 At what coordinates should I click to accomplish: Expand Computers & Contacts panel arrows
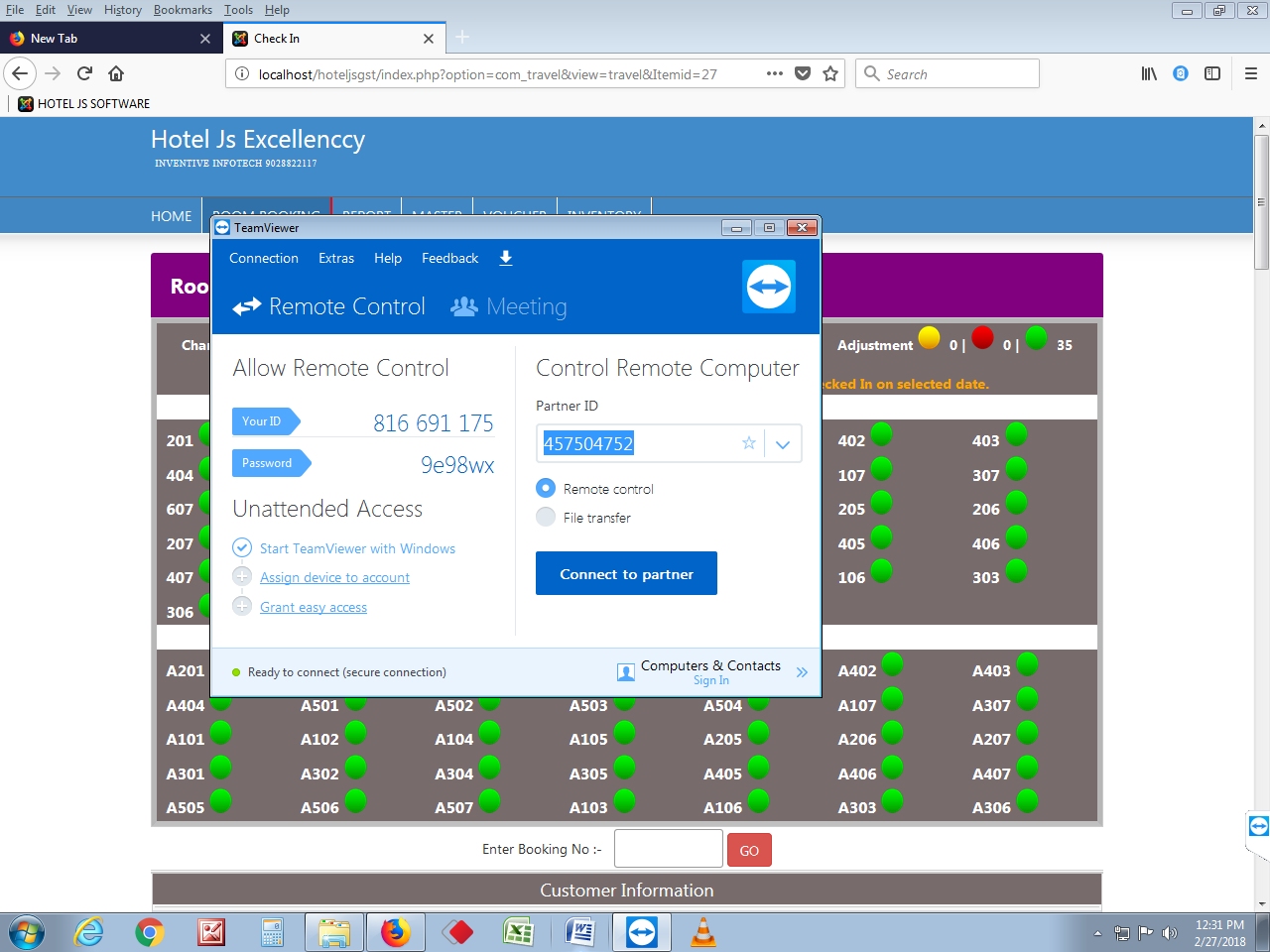(802, 672)
